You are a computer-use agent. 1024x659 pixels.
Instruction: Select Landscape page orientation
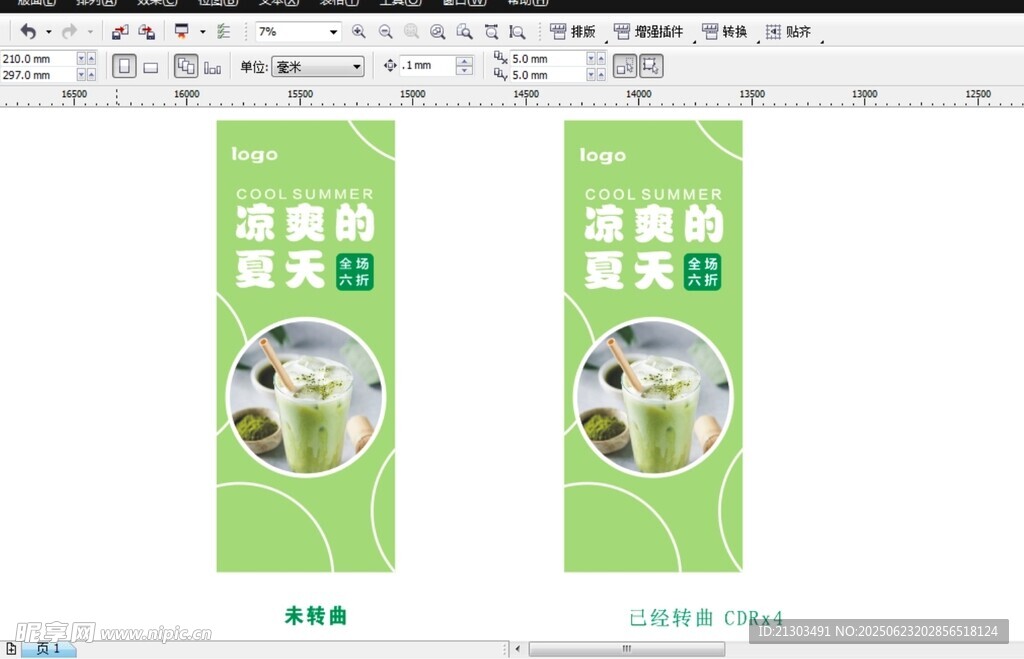[x=151, y=67]
